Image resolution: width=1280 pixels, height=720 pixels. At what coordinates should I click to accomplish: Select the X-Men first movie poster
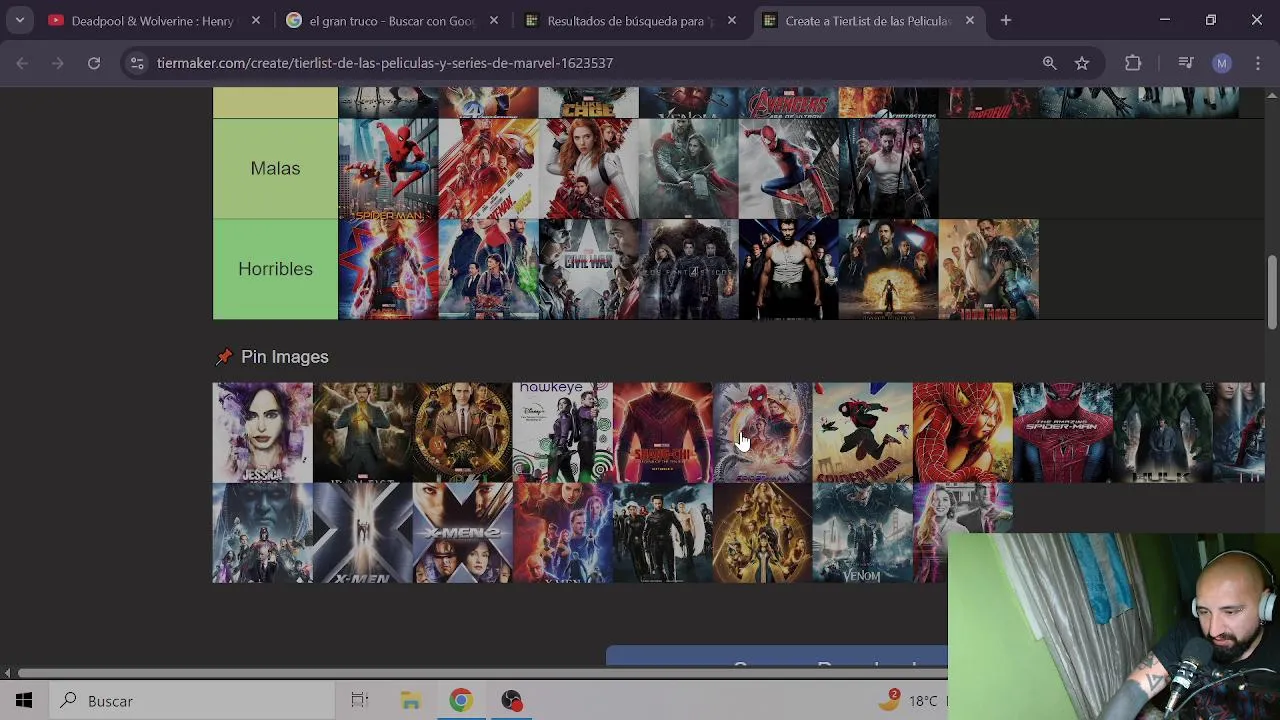tap(363, 532)
